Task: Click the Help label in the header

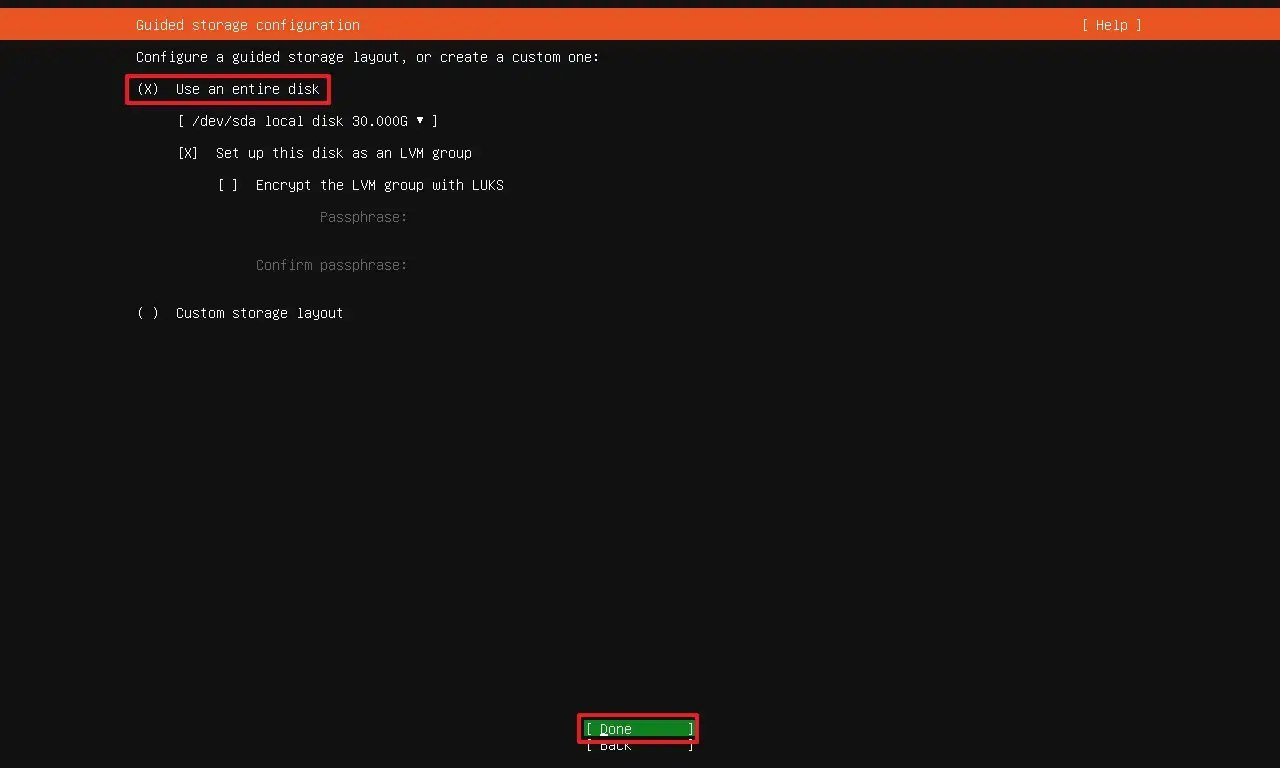Action: pos(1110,25)
